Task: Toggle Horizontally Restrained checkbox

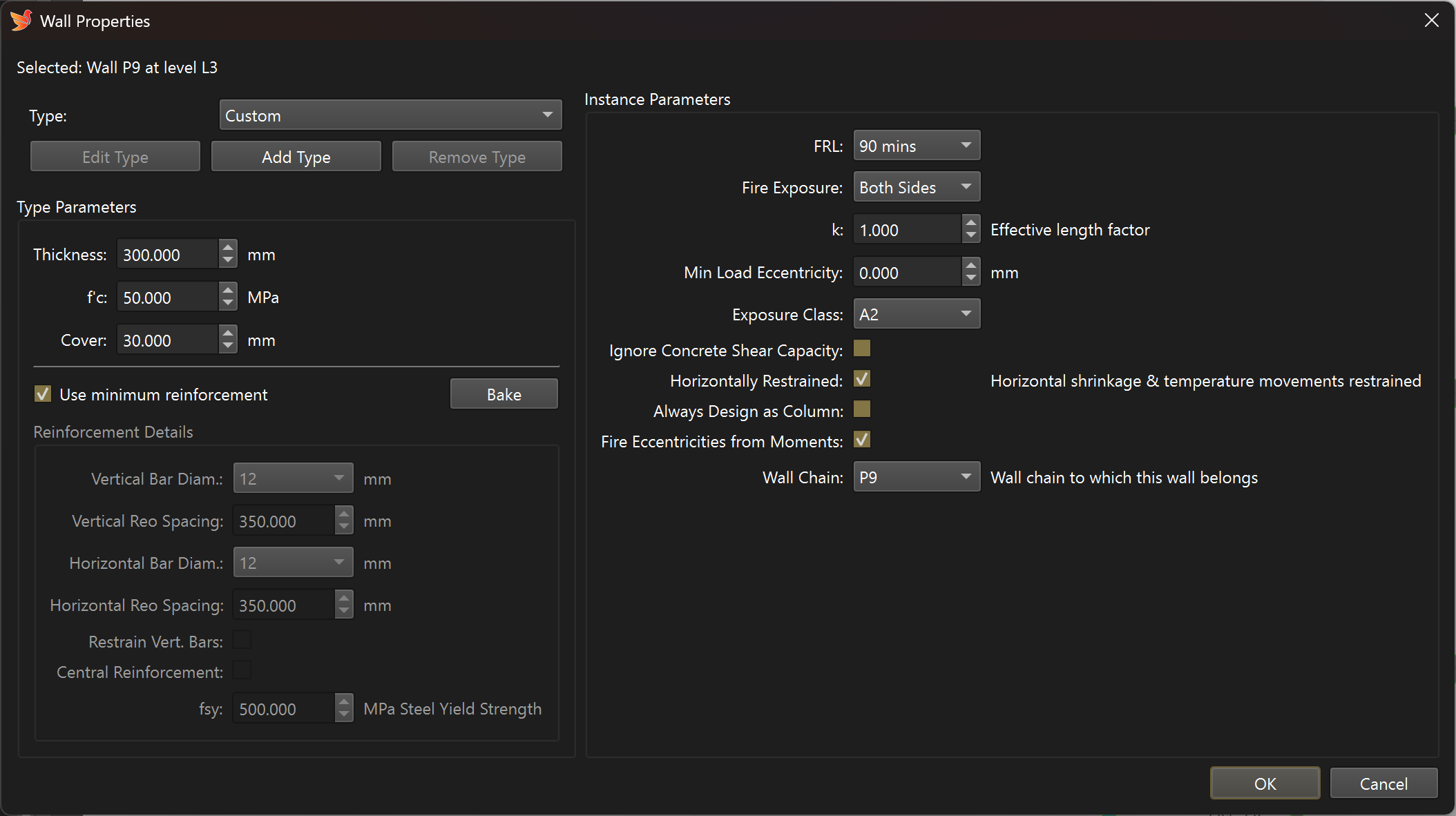Action: point(862,379)
